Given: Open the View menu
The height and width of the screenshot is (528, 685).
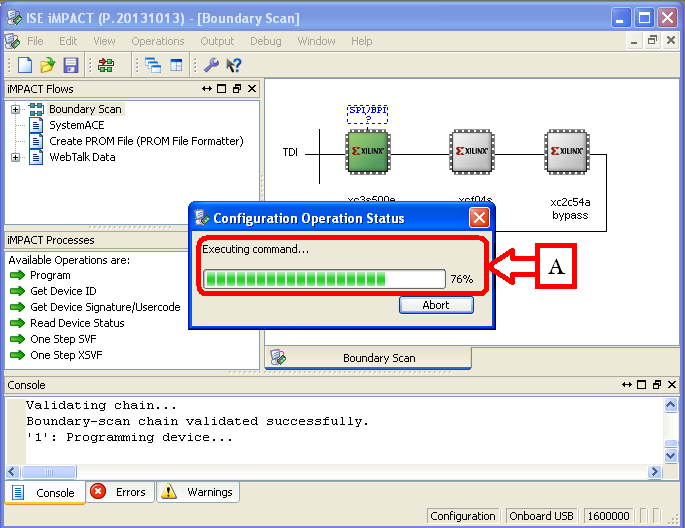Looking at the screenshot, I should [x=104, y=41].
